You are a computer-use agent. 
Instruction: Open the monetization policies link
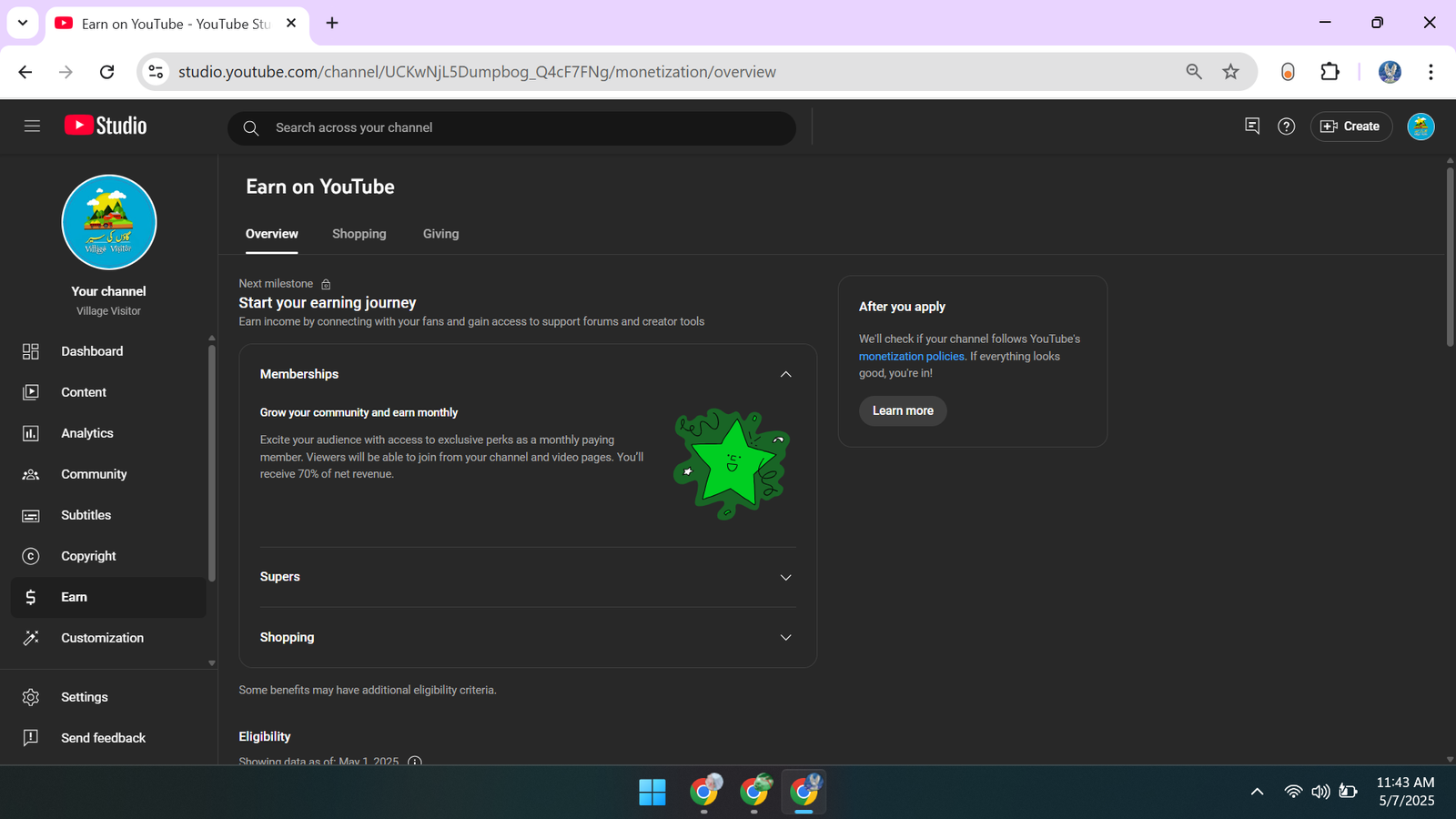[x=911, y=356]
